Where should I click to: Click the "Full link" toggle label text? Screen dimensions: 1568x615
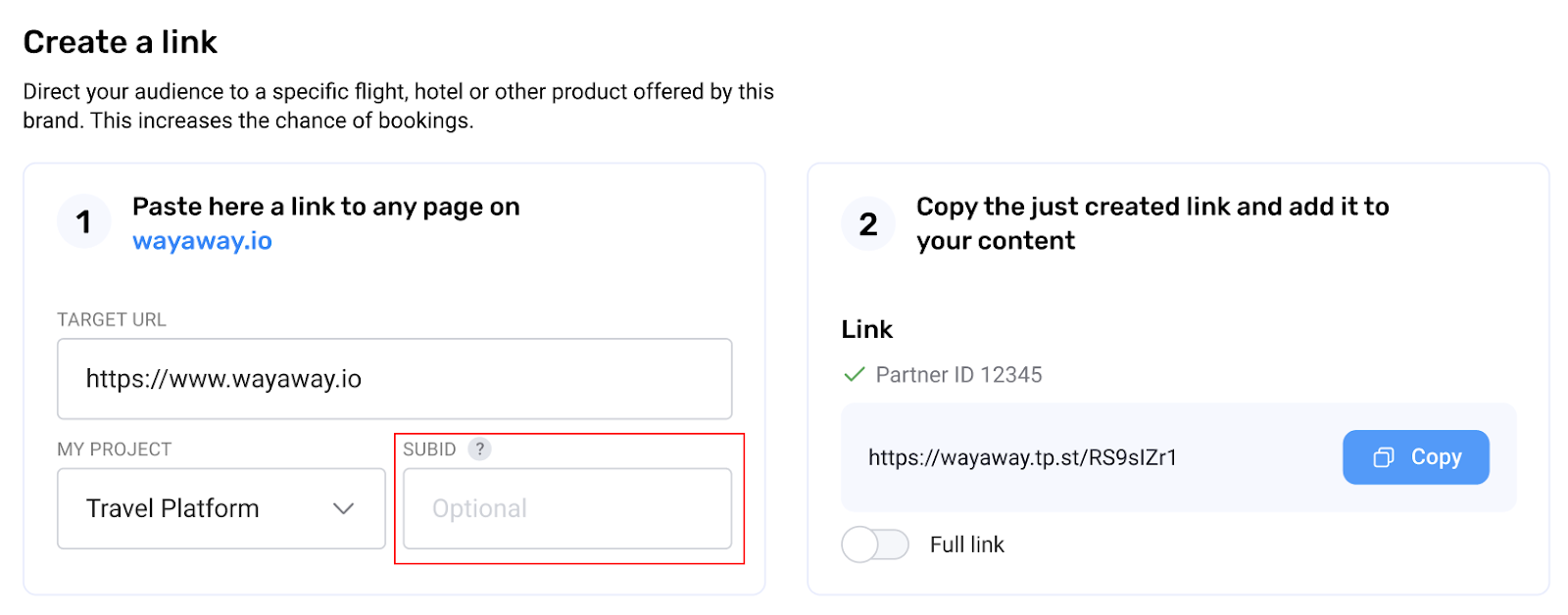966,544
